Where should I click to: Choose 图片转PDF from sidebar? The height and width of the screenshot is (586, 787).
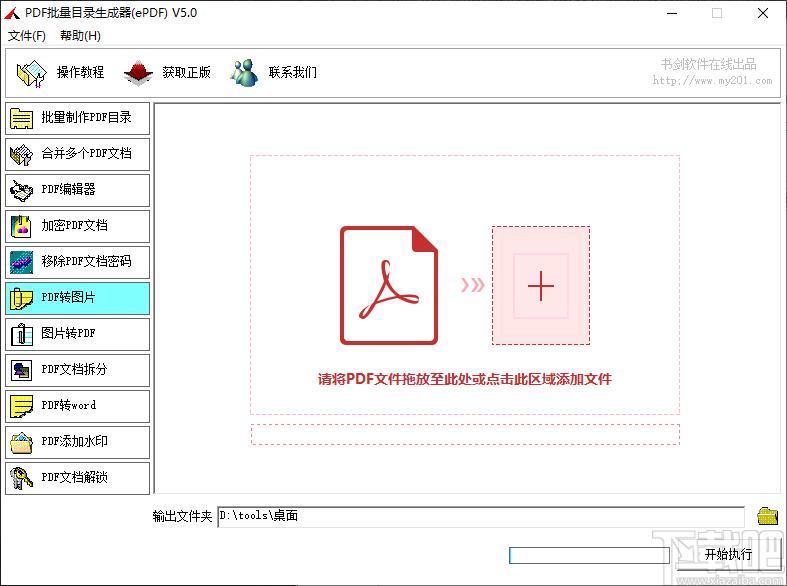click(78, 334)
